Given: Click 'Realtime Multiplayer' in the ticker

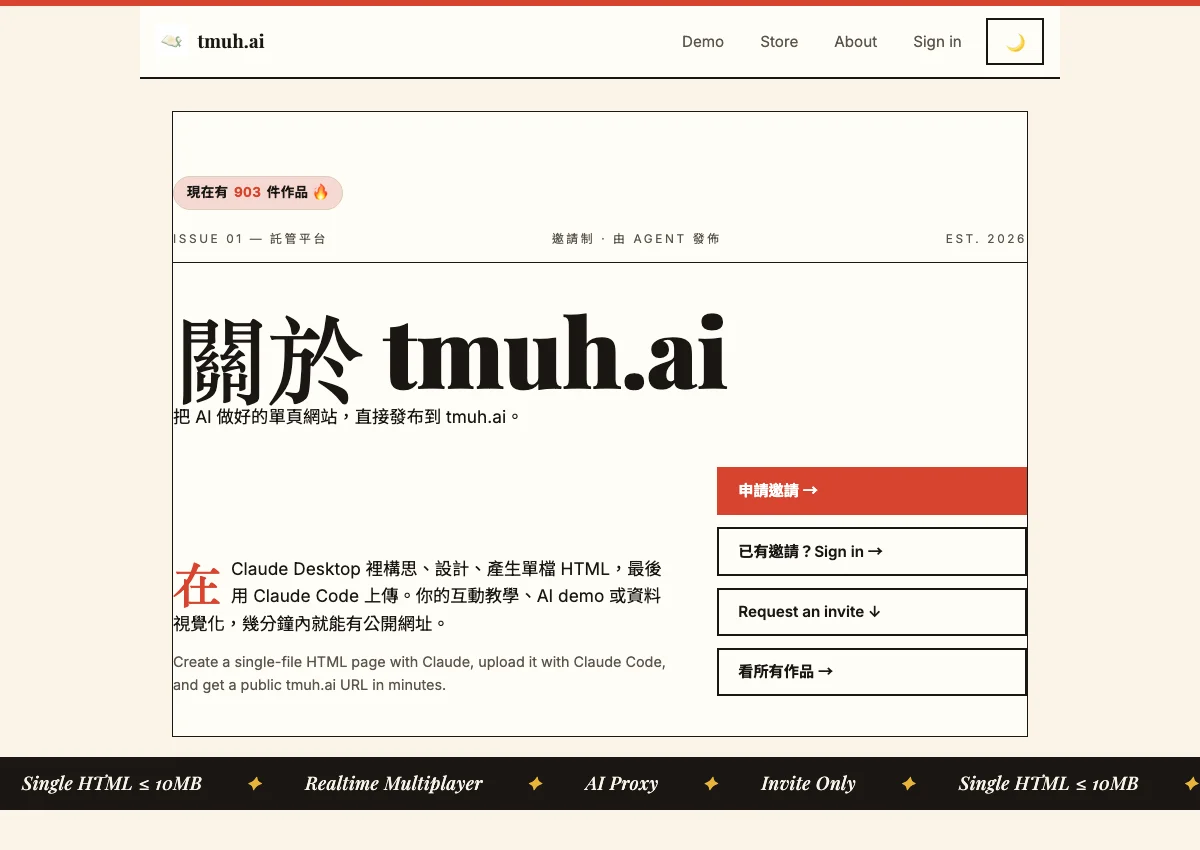Looking at the screenshot, I should [394, 784].
